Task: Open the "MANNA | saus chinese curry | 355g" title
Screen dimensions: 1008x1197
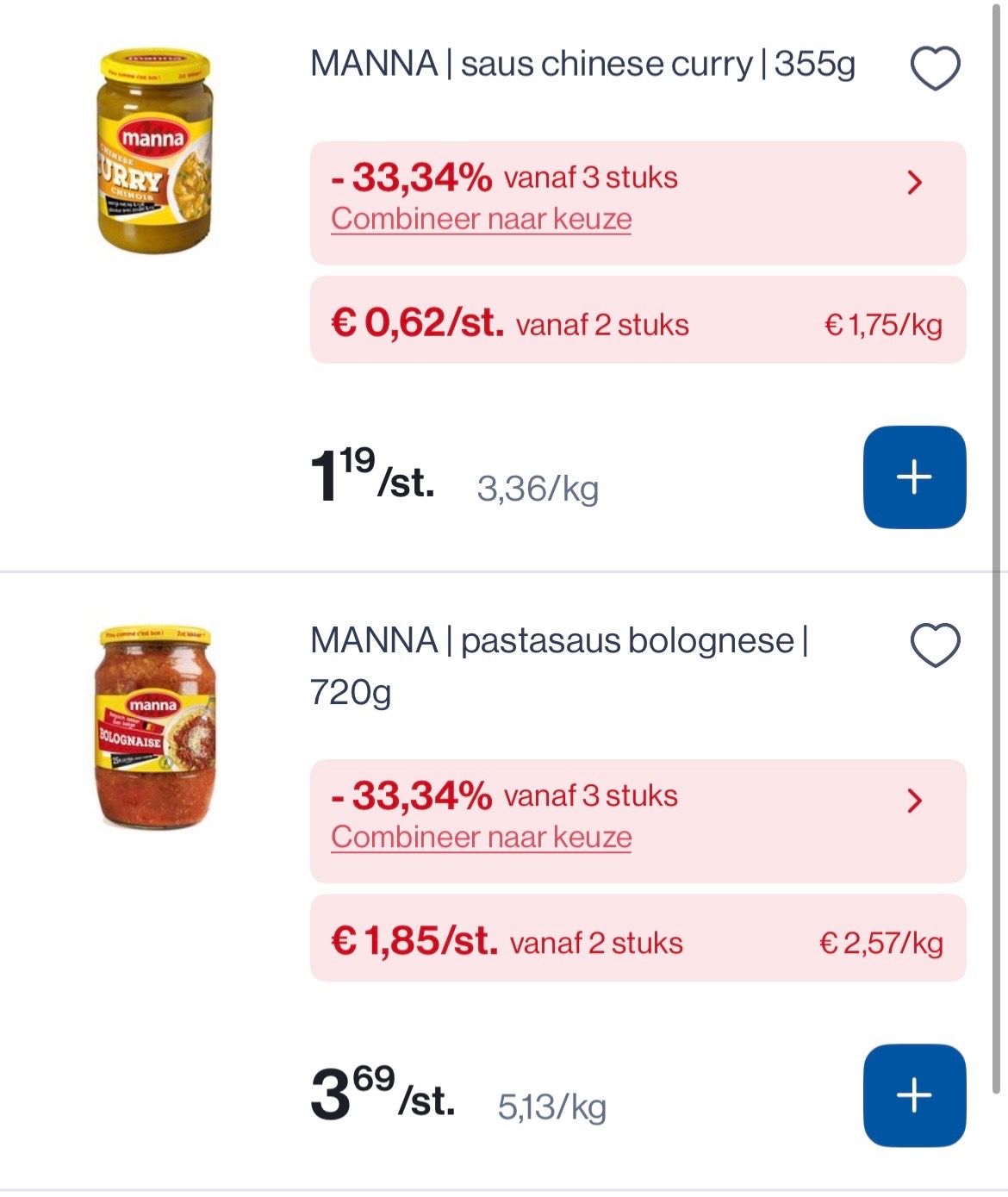Action: pos(582,65)
